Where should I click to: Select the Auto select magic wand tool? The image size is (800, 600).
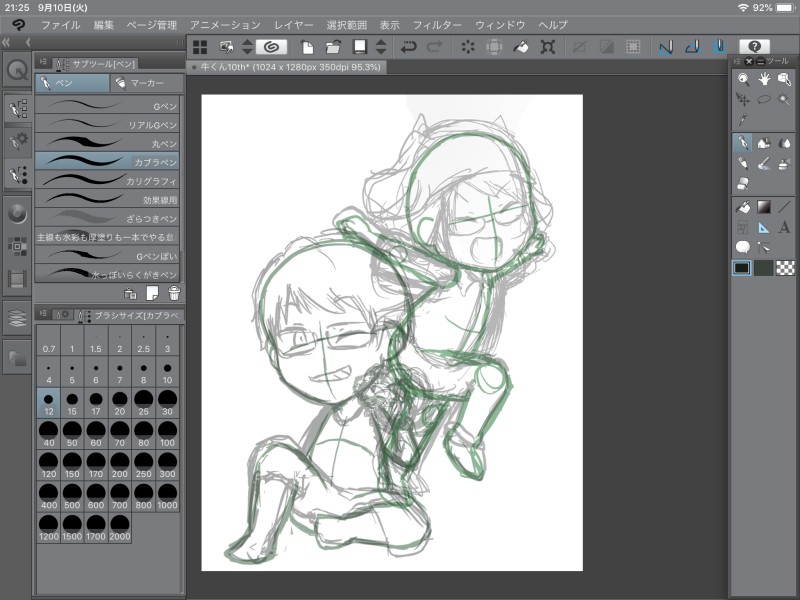click(x=784, y=99)
